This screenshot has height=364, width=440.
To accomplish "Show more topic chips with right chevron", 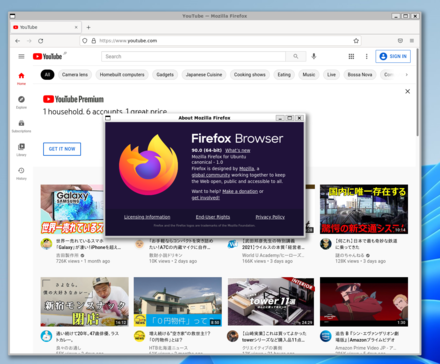I will pyautogui.click(x=407, y=75).
